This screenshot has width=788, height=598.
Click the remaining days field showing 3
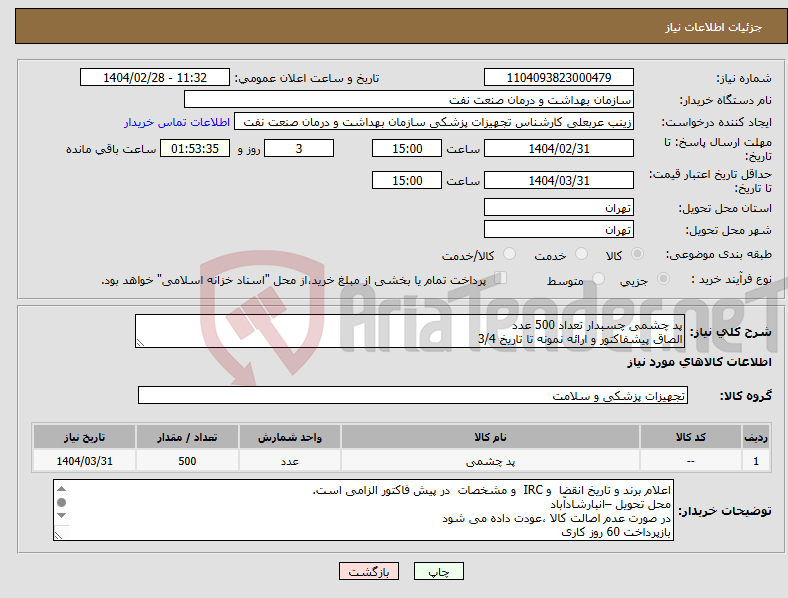(x=299, y=148)
